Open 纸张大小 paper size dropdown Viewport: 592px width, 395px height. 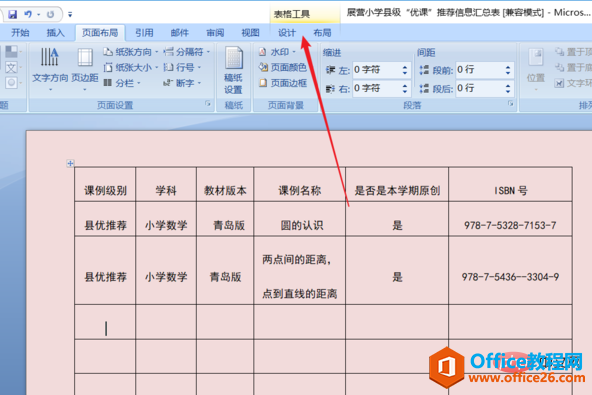(x=131, y=67)
